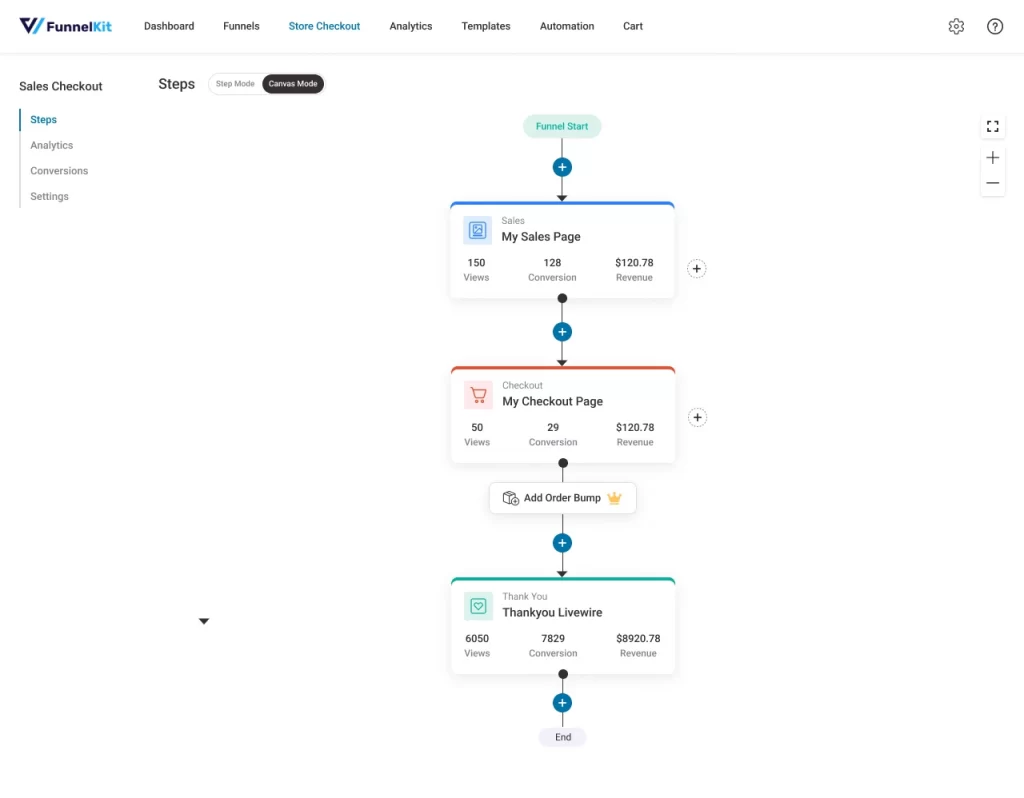
Task: Open Settings in the sidebar
Action: 49,197
